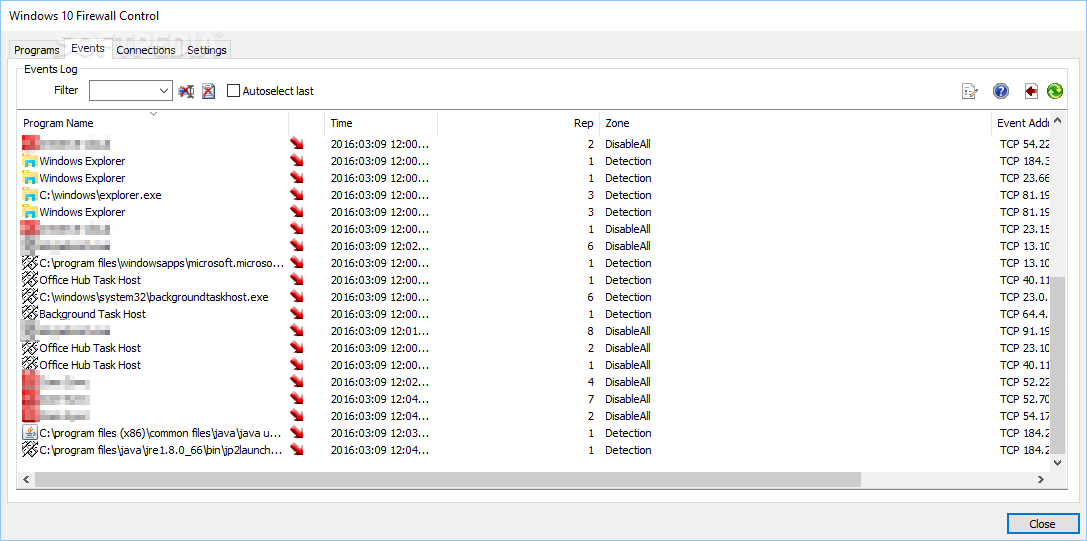This screenshot has width=1087, height=541.
Task: Click the delete events log icon with red X
Action: 208,91
